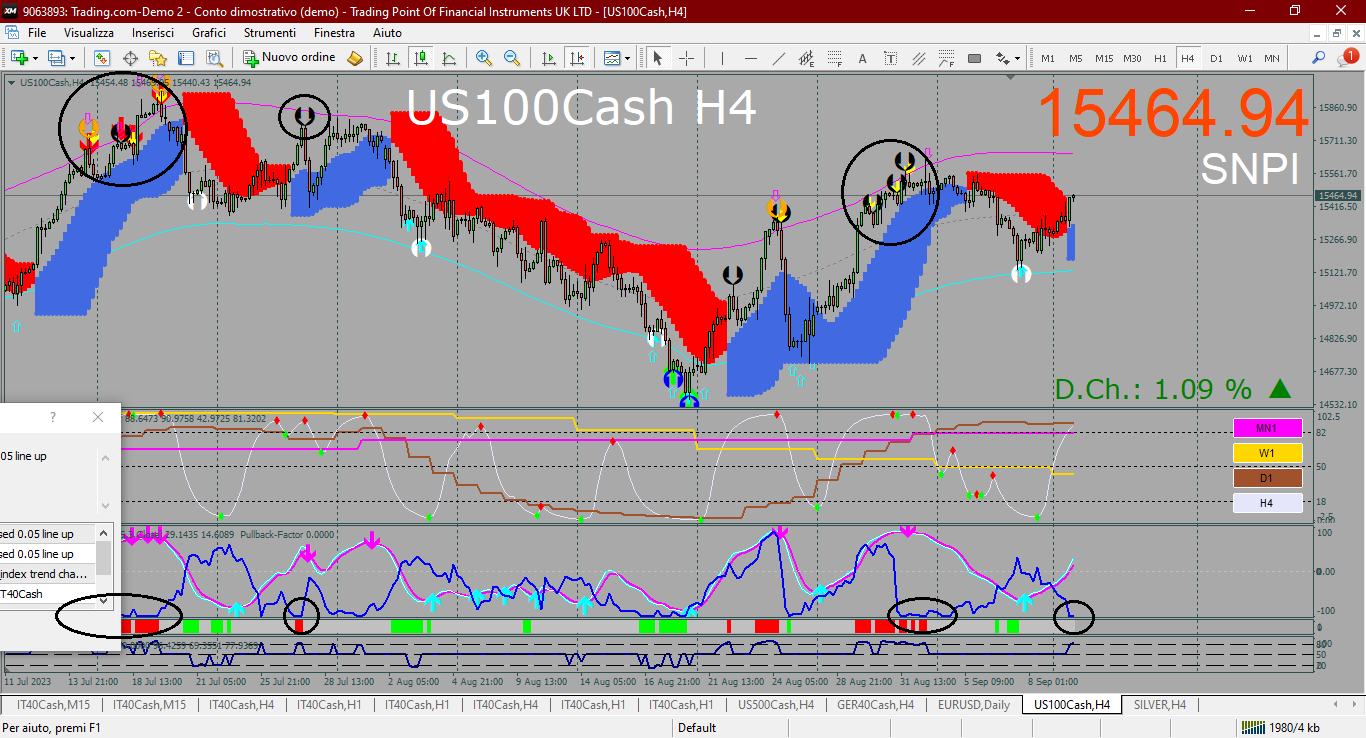Screen dimensions: 1366x738
Task: Open the chart templates icon
Action: point(611,58)
